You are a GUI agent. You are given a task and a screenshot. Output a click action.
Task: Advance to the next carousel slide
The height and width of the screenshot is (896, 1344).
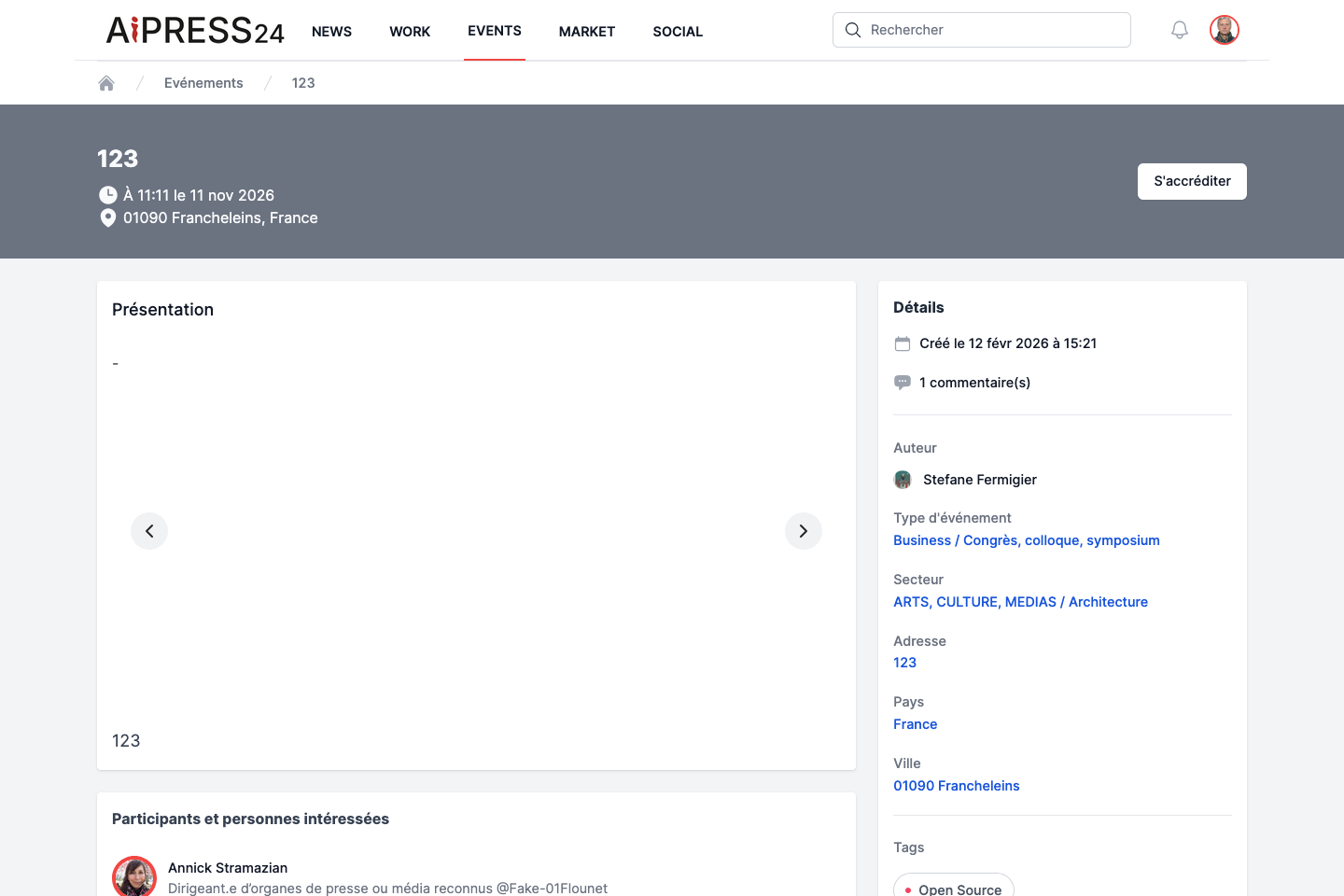tap(804, 531)
